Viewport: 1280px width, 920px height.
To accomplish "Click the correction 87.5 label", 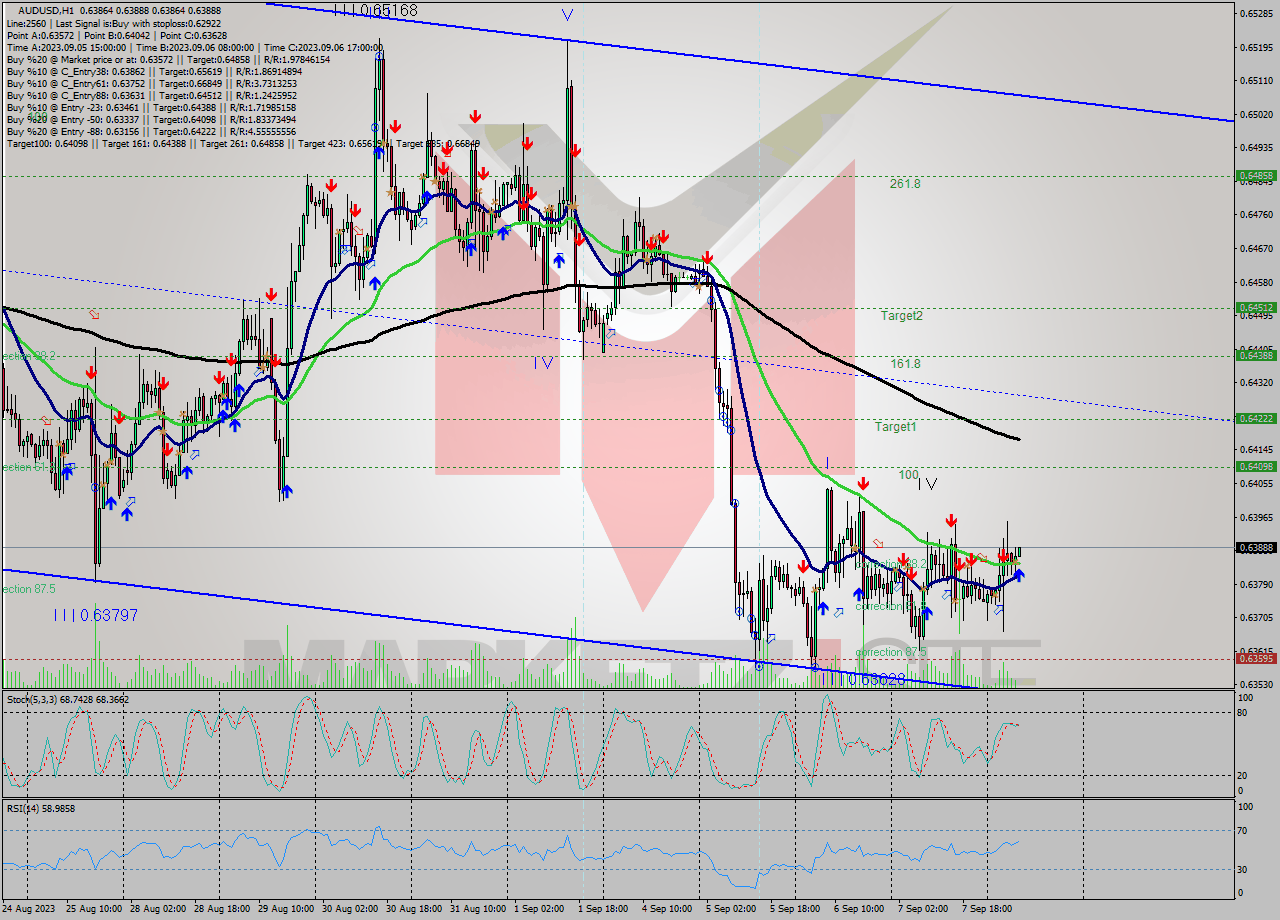I will tap(891, 651).
